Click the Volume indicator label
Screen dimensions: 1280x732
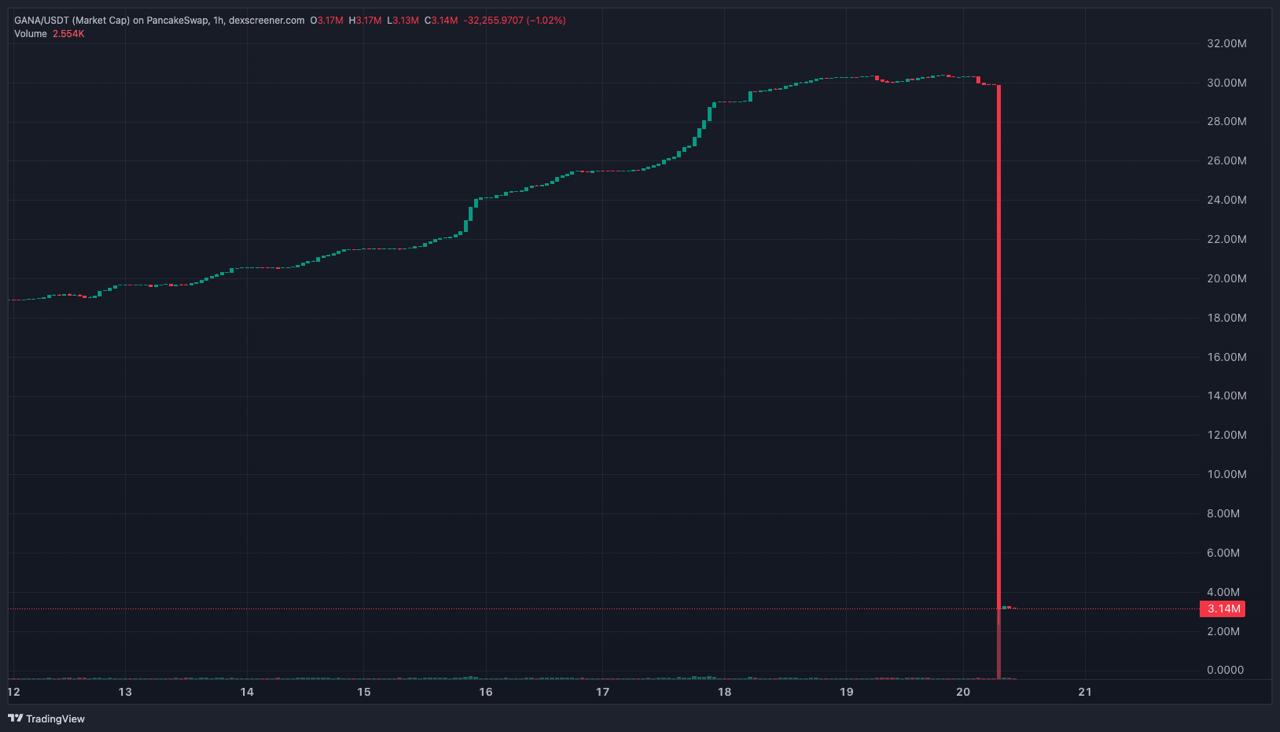pyautogui.click(x=30, y=34)
